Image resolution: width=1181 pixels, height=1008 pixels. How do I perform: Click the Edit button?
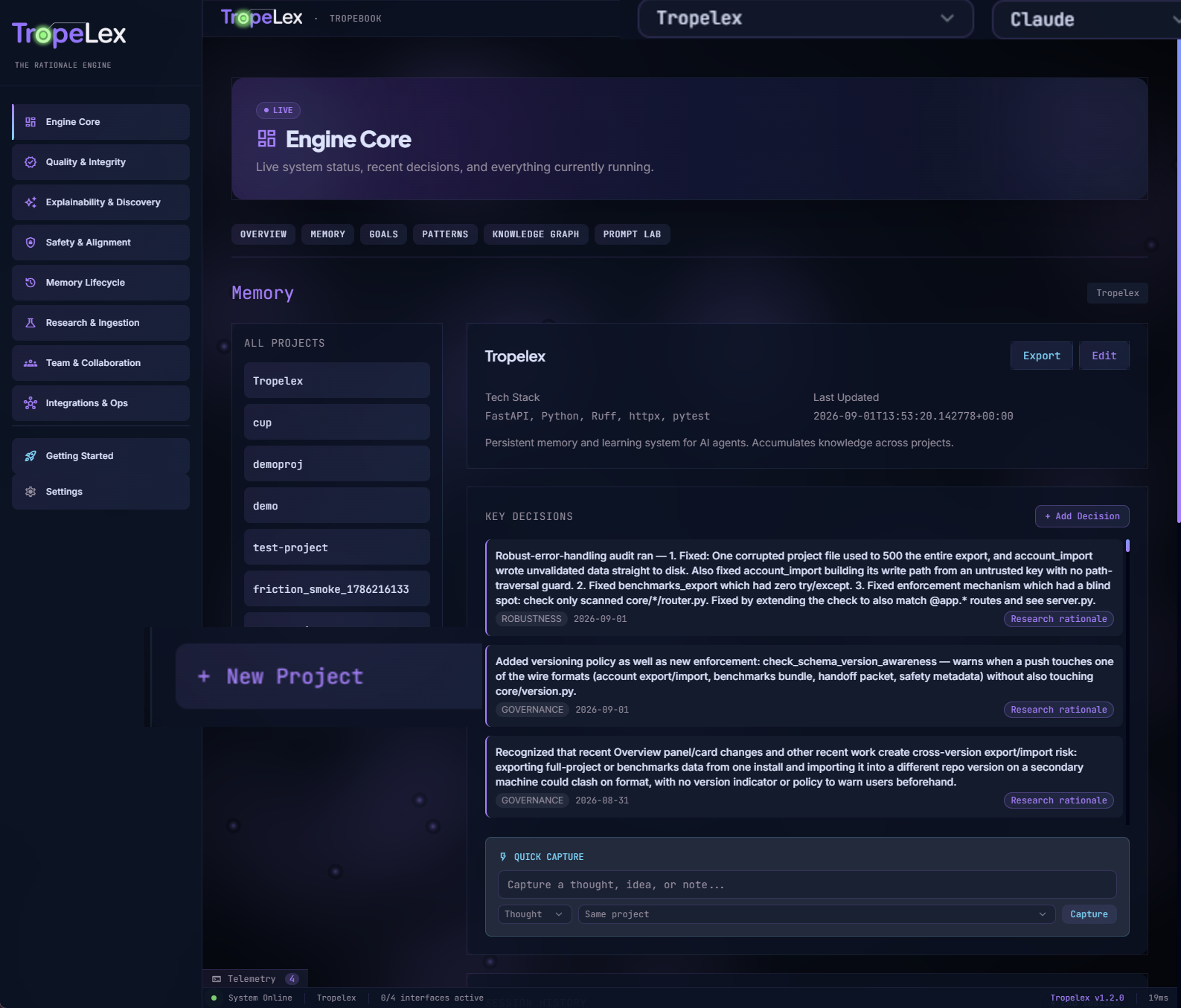pos(1104,356)
